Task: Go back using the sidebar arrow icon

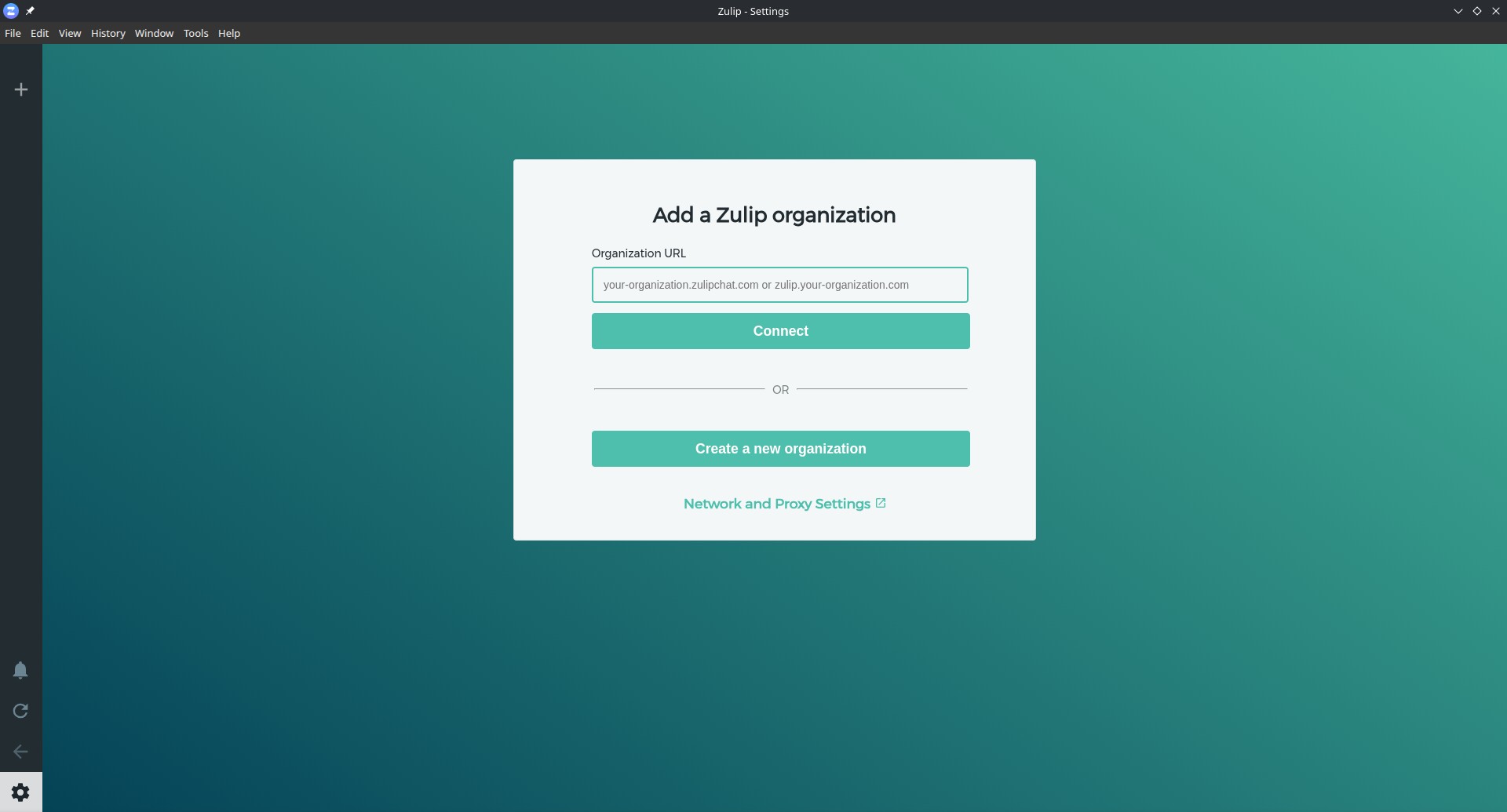Action: [20, 752]
